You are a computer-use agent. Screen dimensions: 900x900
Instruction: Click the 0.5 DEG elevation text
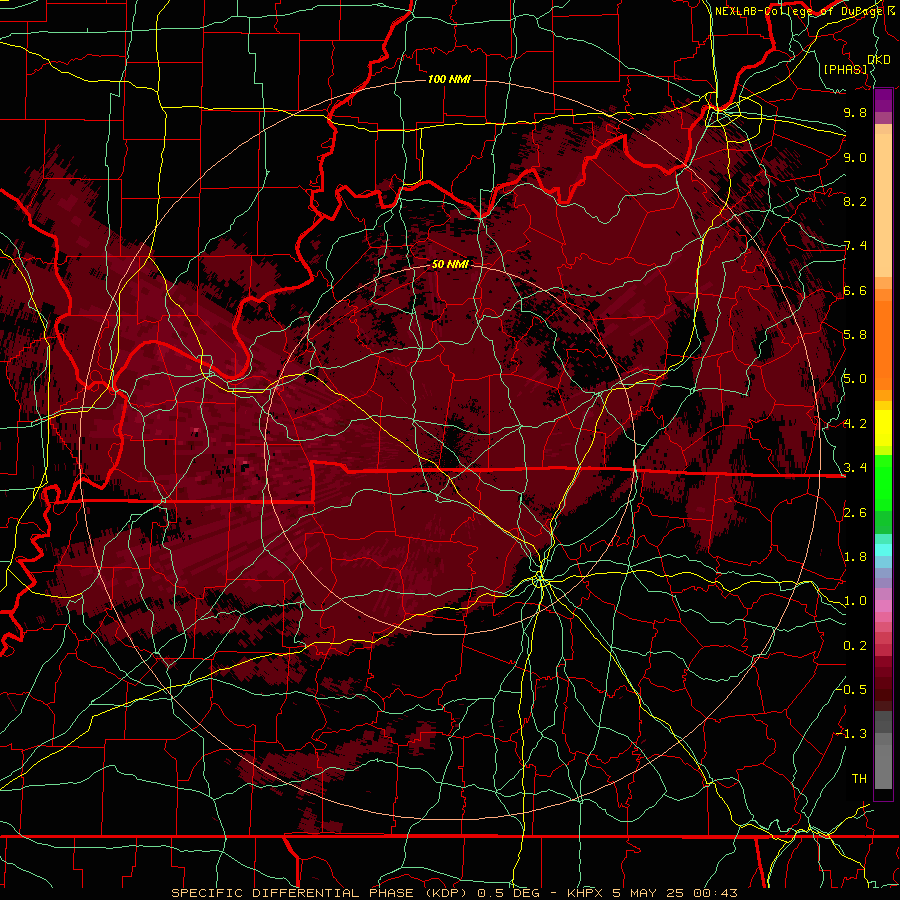pos(509,893)
